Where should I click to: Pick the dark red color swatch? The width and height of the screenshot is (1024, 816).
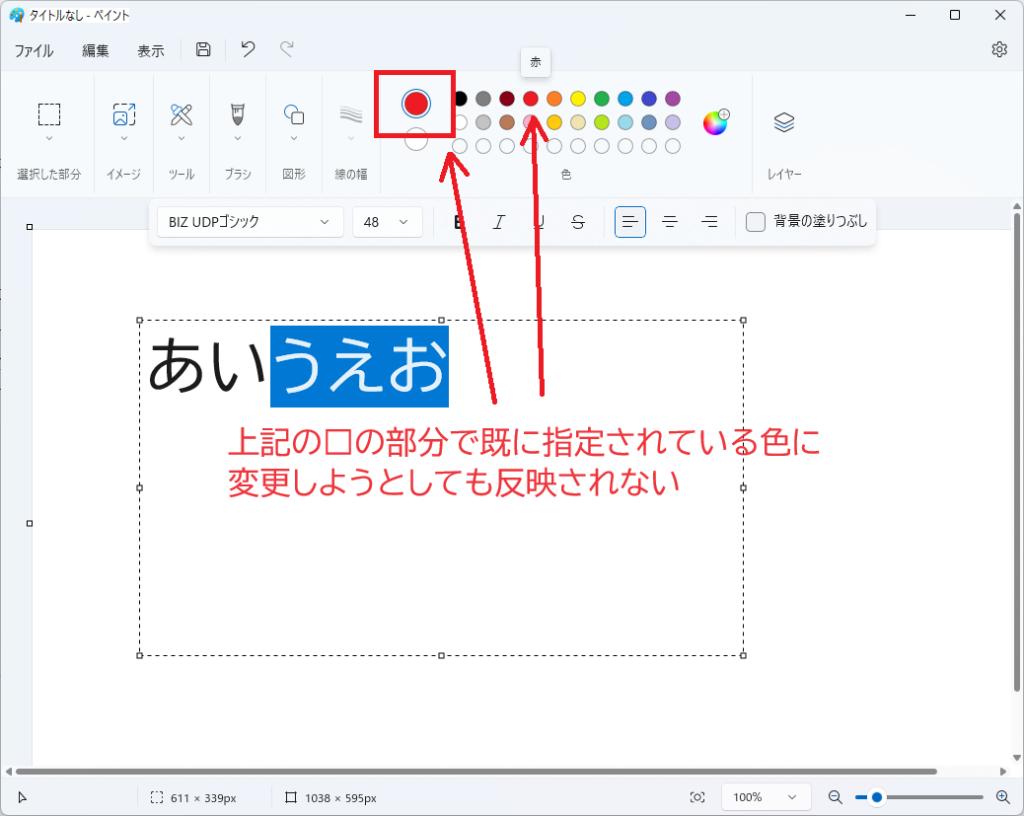point(507,99)
